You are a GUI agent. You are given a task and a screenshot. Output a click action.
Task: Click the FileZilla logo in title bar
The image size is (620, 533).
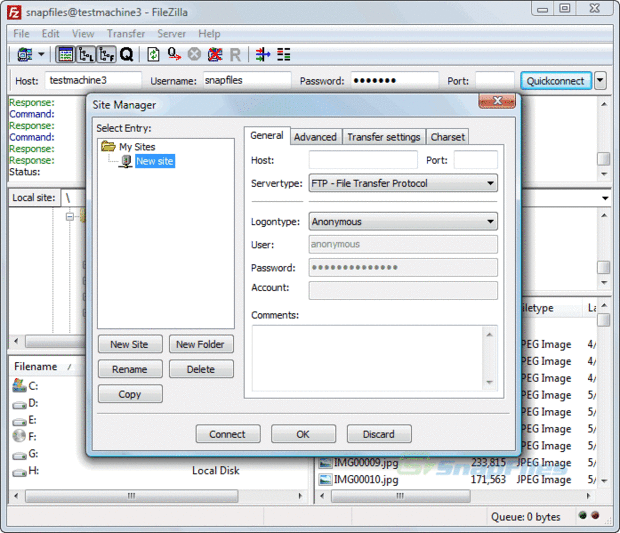pyautogui.click(x=14, y=12)
